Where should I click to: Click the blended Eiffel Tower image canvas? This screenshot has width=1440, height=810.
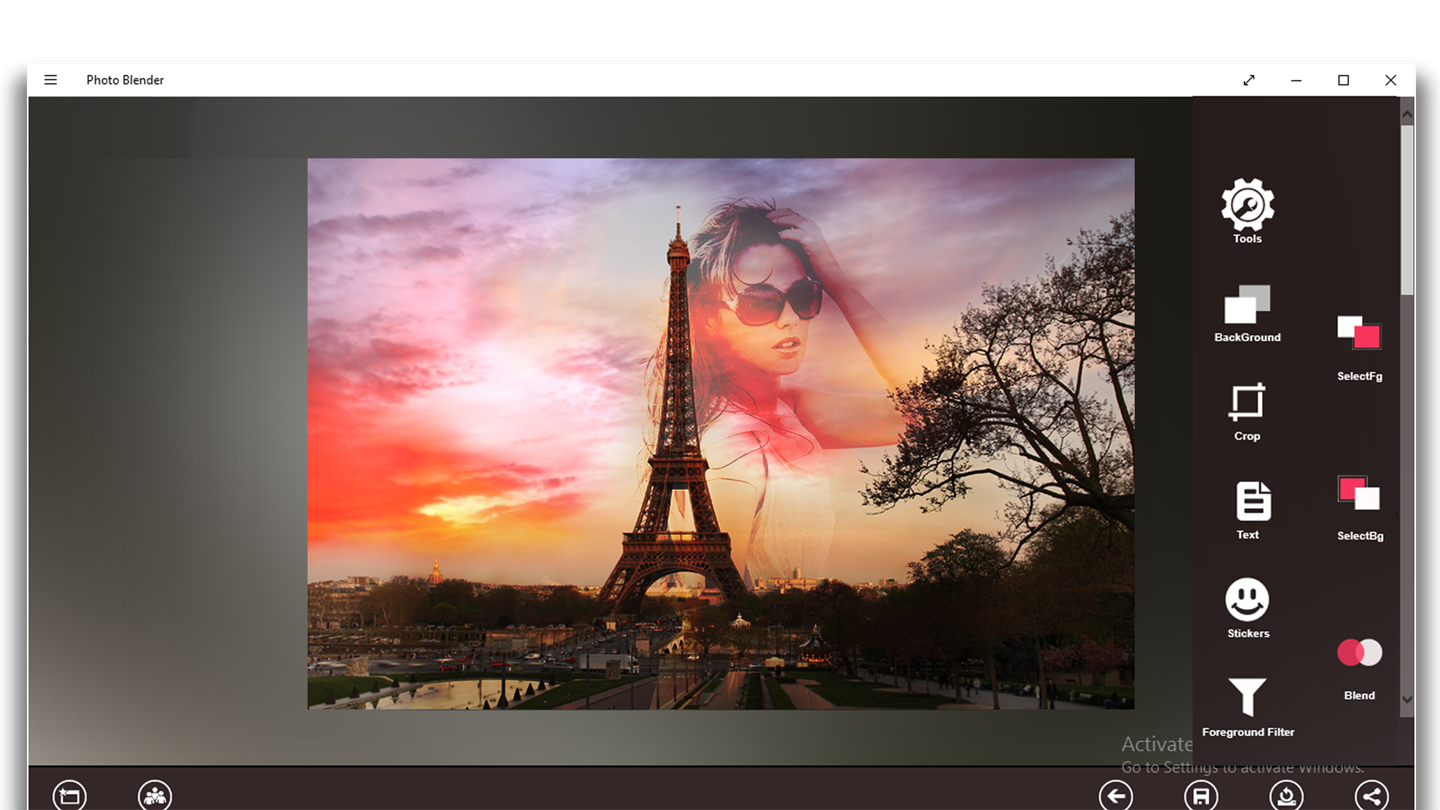tap(720, 433)
